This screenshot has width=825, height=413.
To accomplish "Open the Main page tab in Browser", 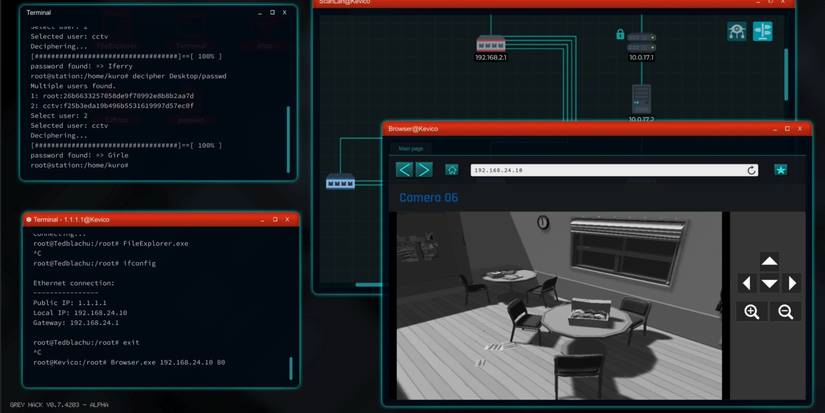I will (x=411, y=149).
